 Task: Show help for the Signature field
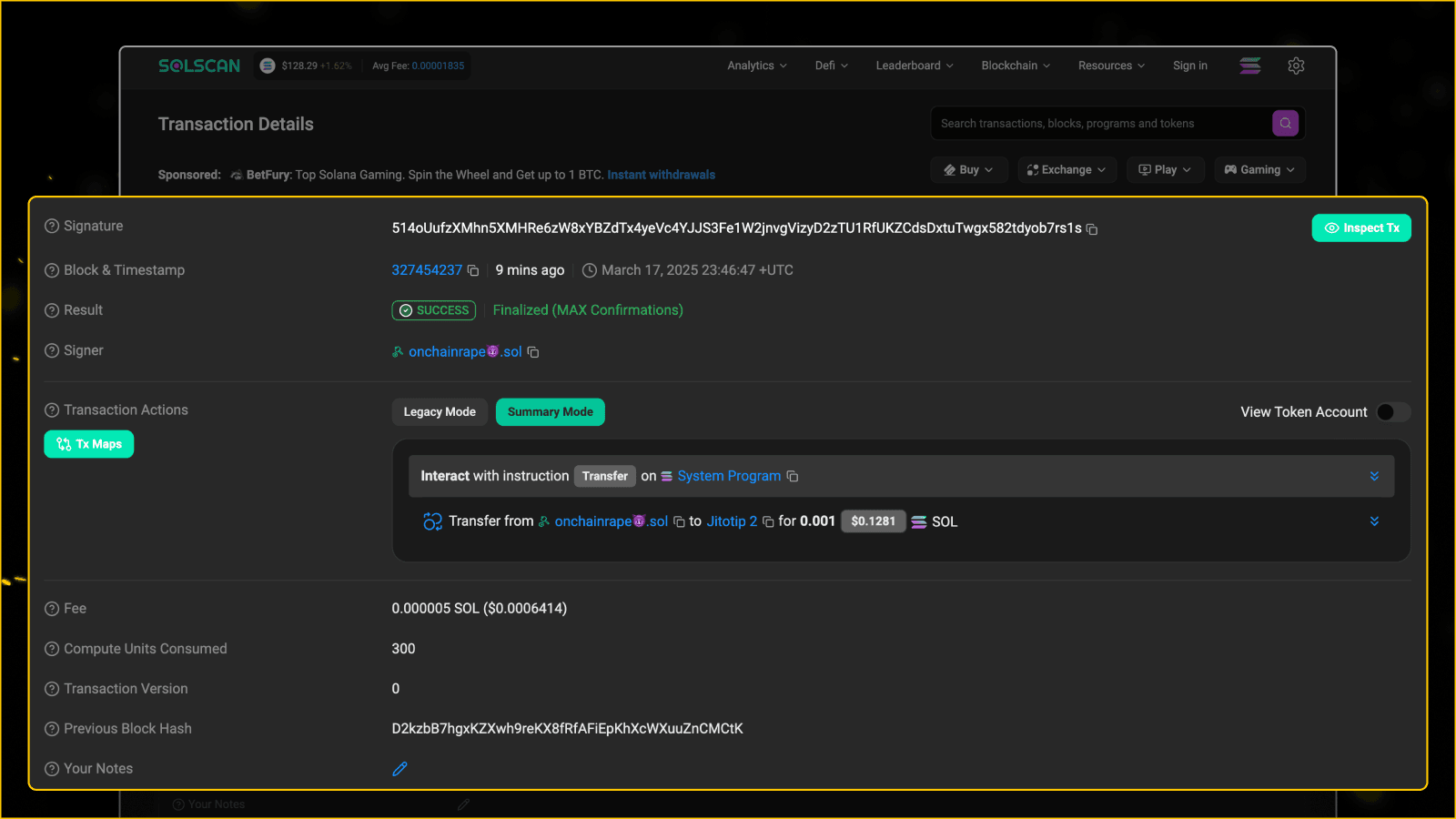tap(52, 226)
